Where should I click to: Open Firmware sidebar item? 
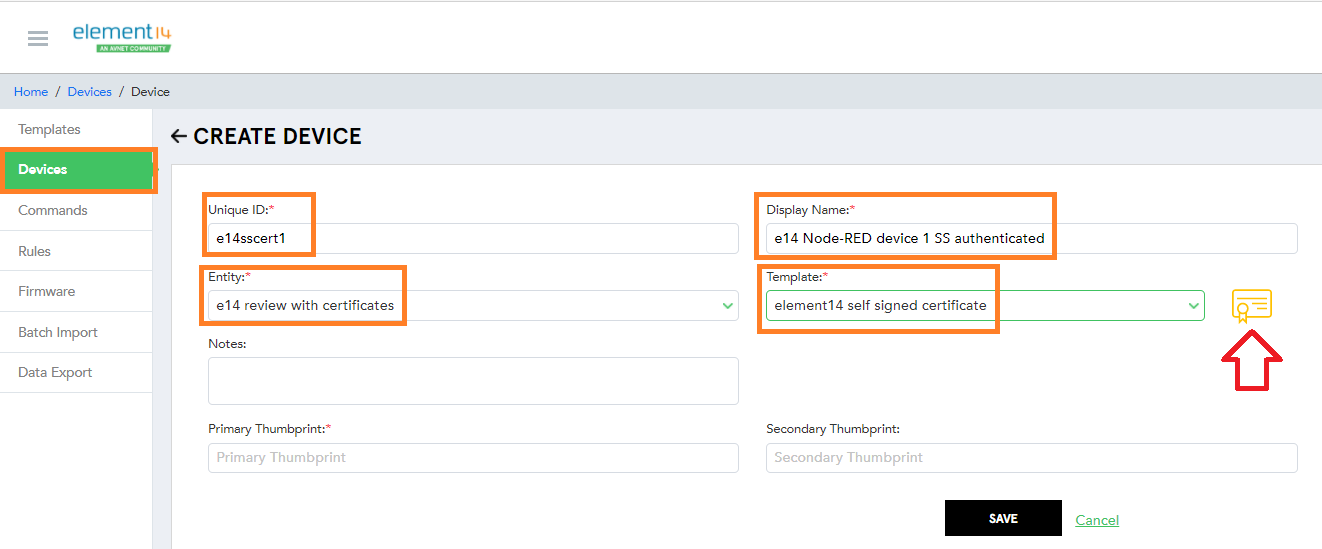(x=76, y=292)
